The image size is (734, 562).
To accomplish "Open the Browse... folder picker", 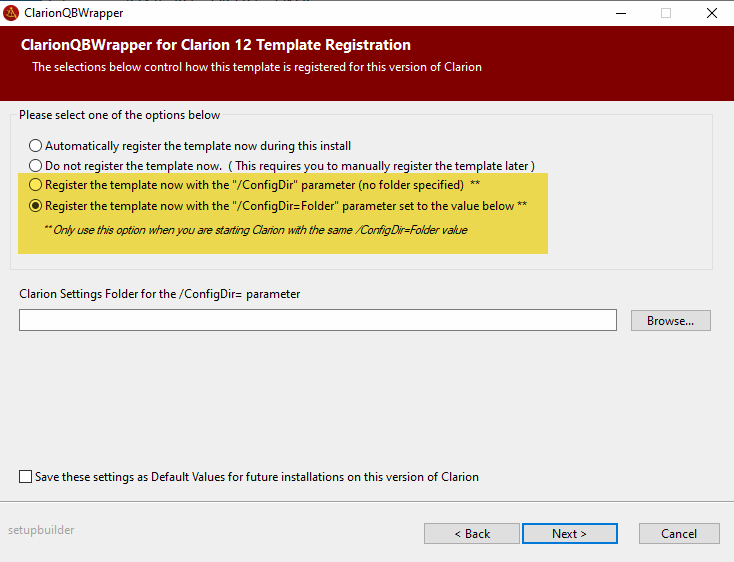I will pyautogui.click(x=670, y=321).
